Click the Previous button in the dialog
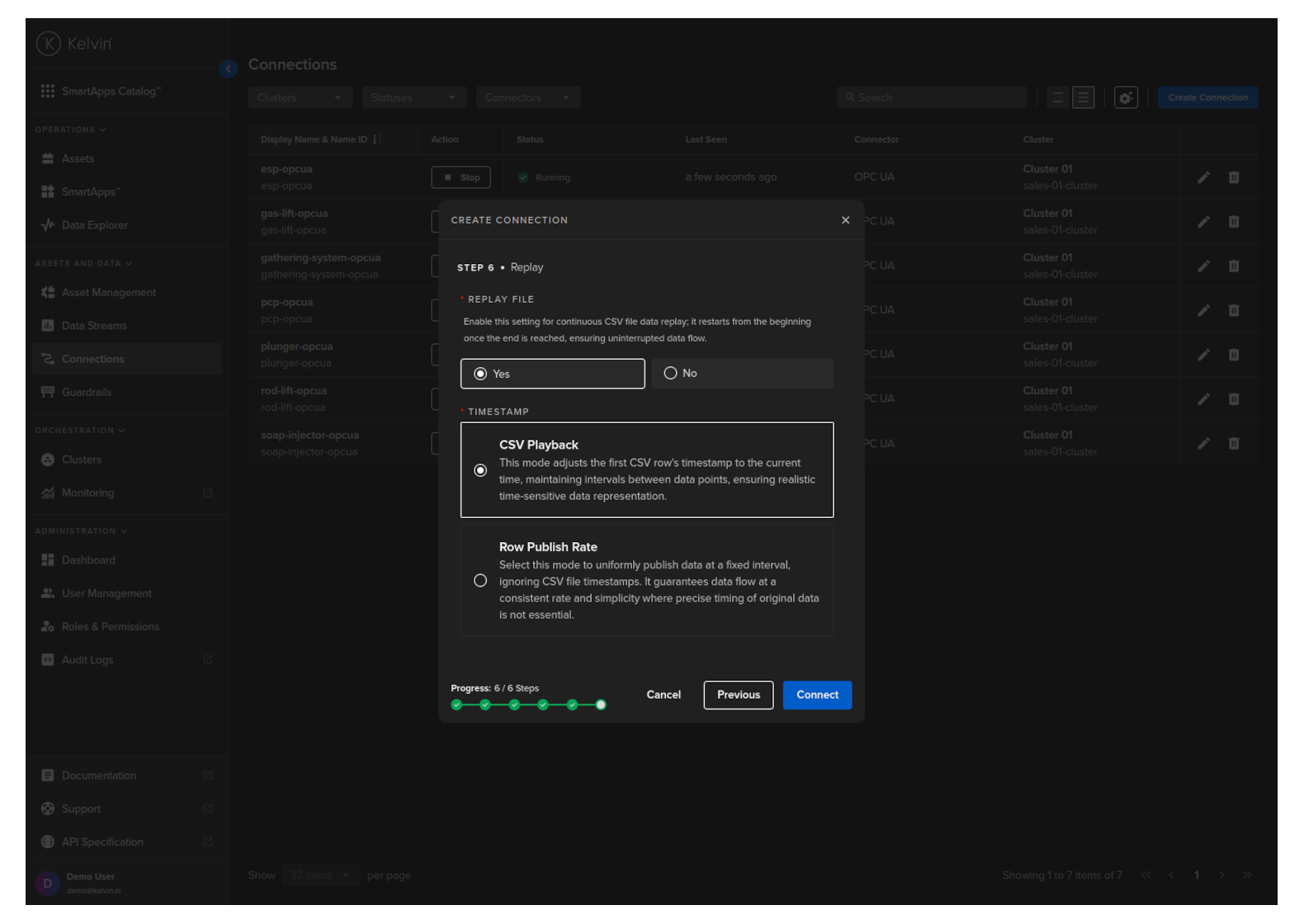 [x=738, y=695]
